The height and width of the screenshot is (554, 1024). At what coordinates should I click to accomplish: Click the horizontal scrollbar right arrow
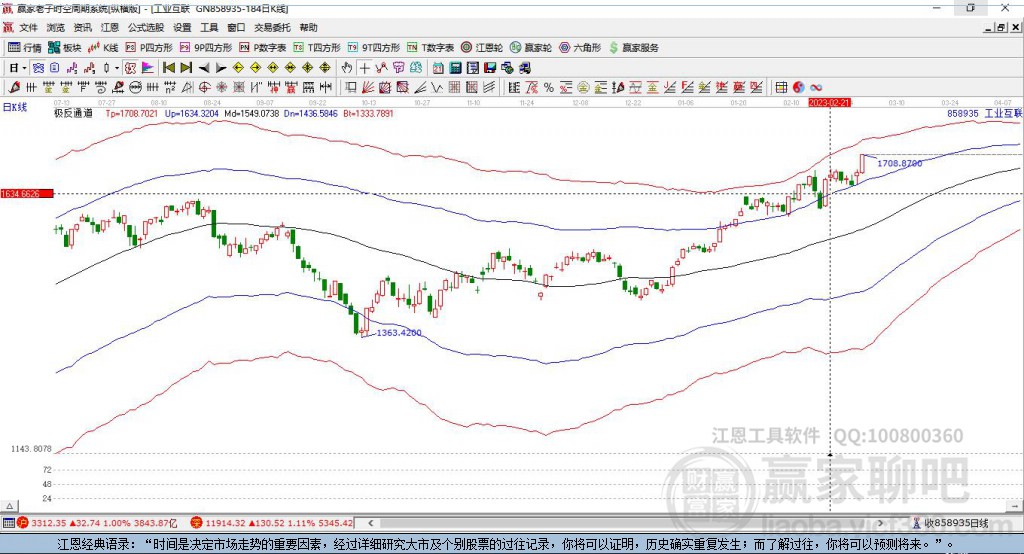click(x=880, y=523)
